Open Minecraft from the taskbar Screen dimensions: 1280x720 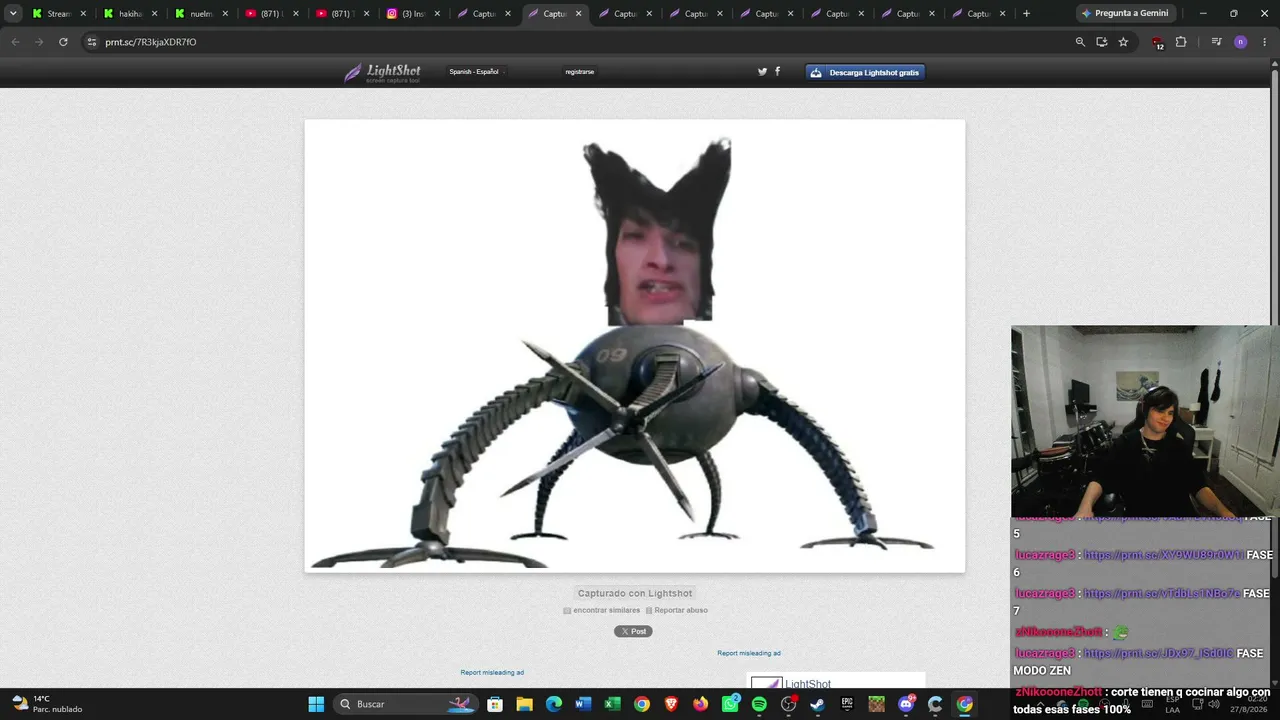[877, 704]
